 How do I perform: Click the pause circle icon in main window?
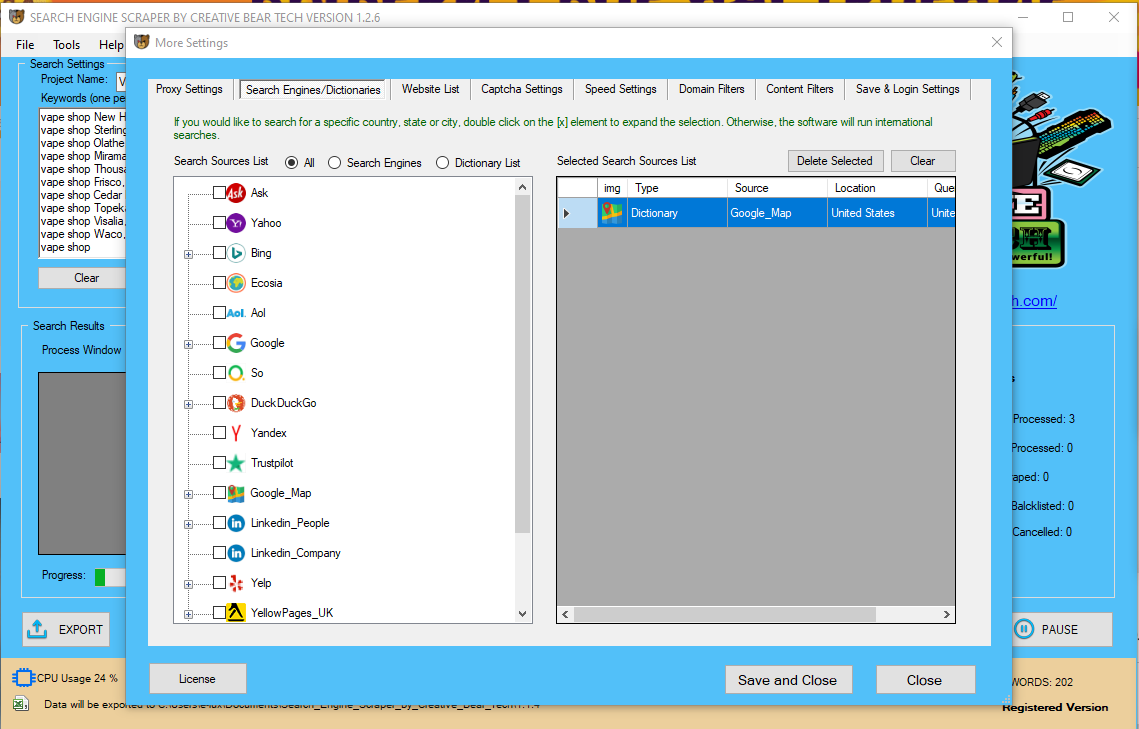click(x=1024, y=629)
